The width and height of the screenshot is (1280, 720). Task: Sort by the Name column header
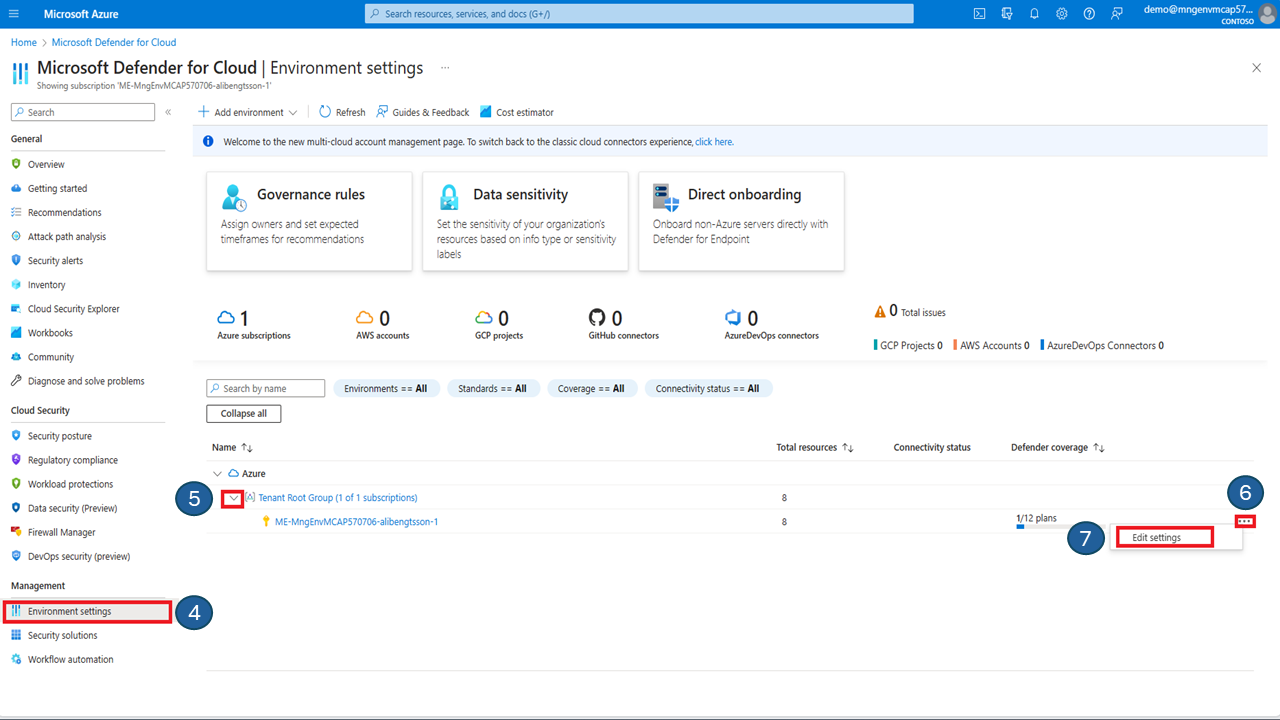(232, 447)
